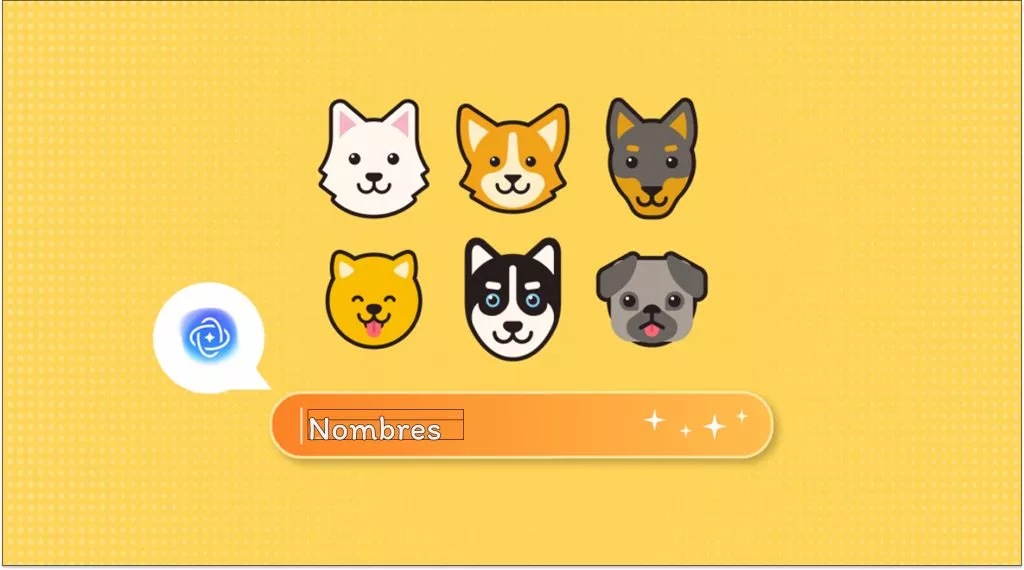Pick the yellow Shiba with tongue out
The width and height of the screenshot is (1024, 570).
click(x=374, y=298)
